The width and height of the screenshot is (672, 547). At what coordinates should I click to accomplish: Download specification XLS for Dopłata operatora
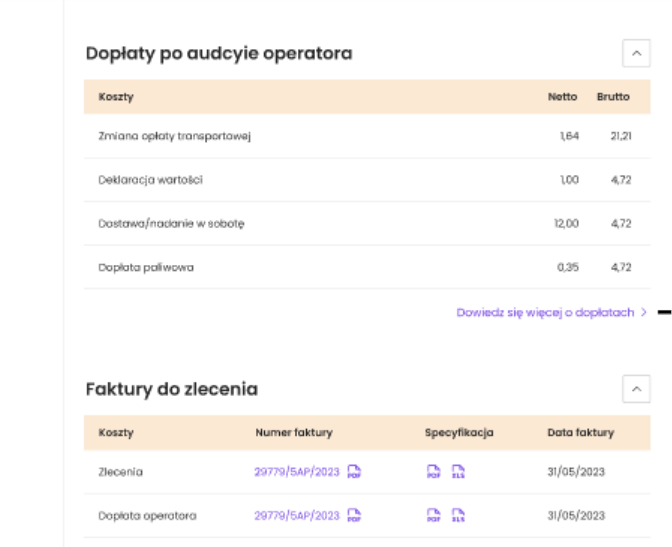pos(458,516)
